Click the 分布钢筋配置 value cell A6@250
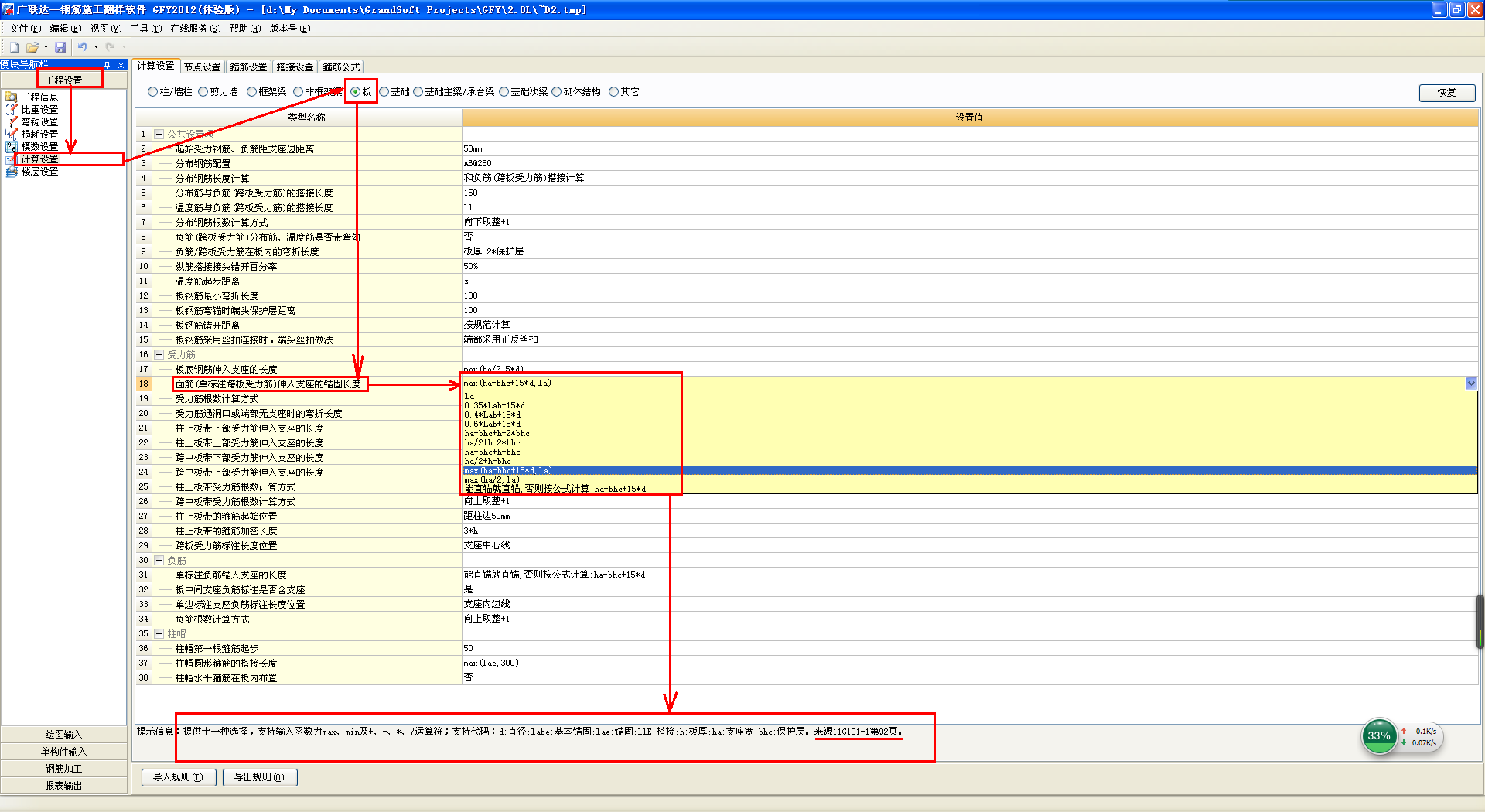 click(x=970, y=163)
